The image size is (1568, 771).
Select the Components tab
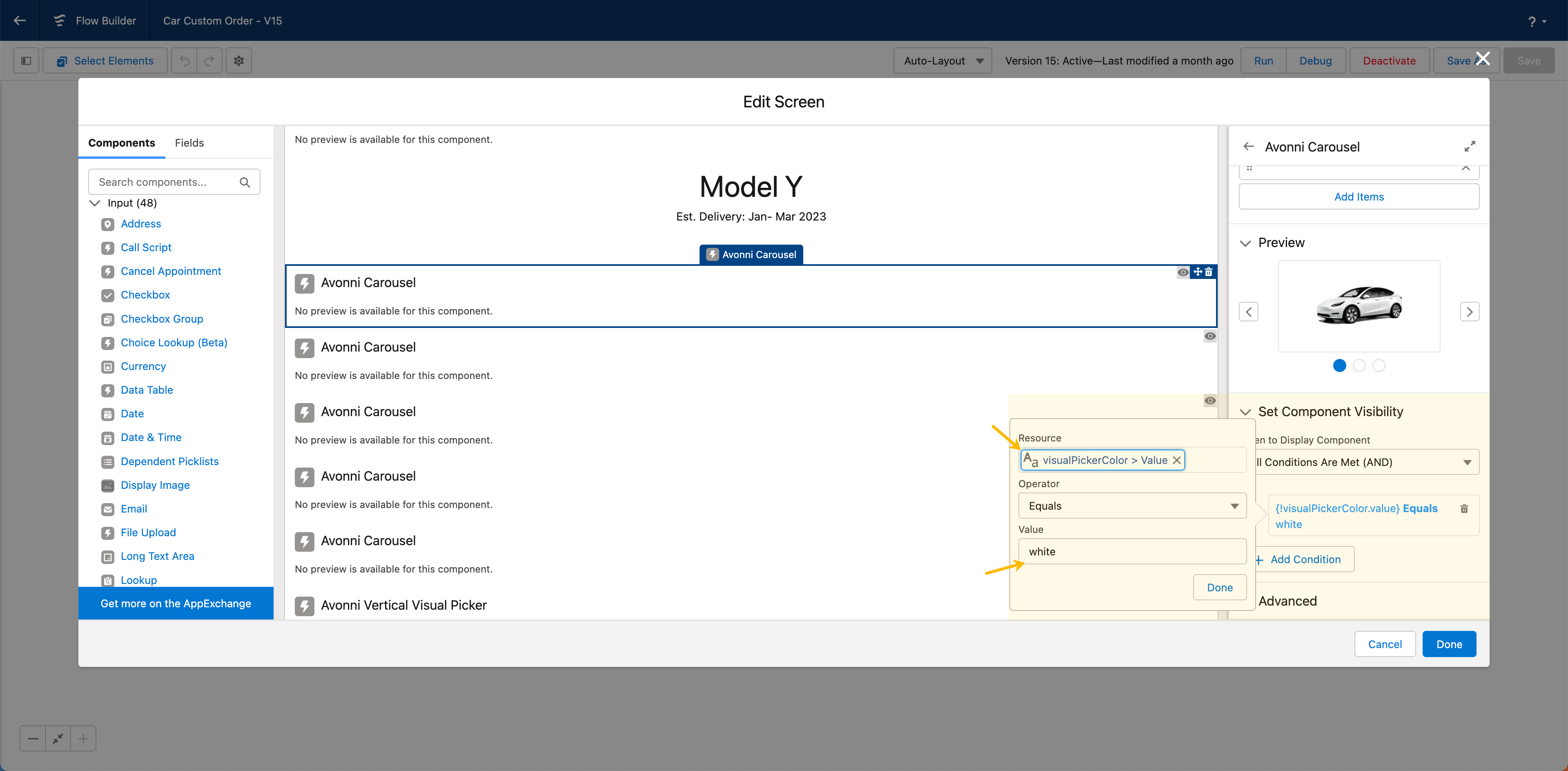pyautogui.click(x=122, y=143)
